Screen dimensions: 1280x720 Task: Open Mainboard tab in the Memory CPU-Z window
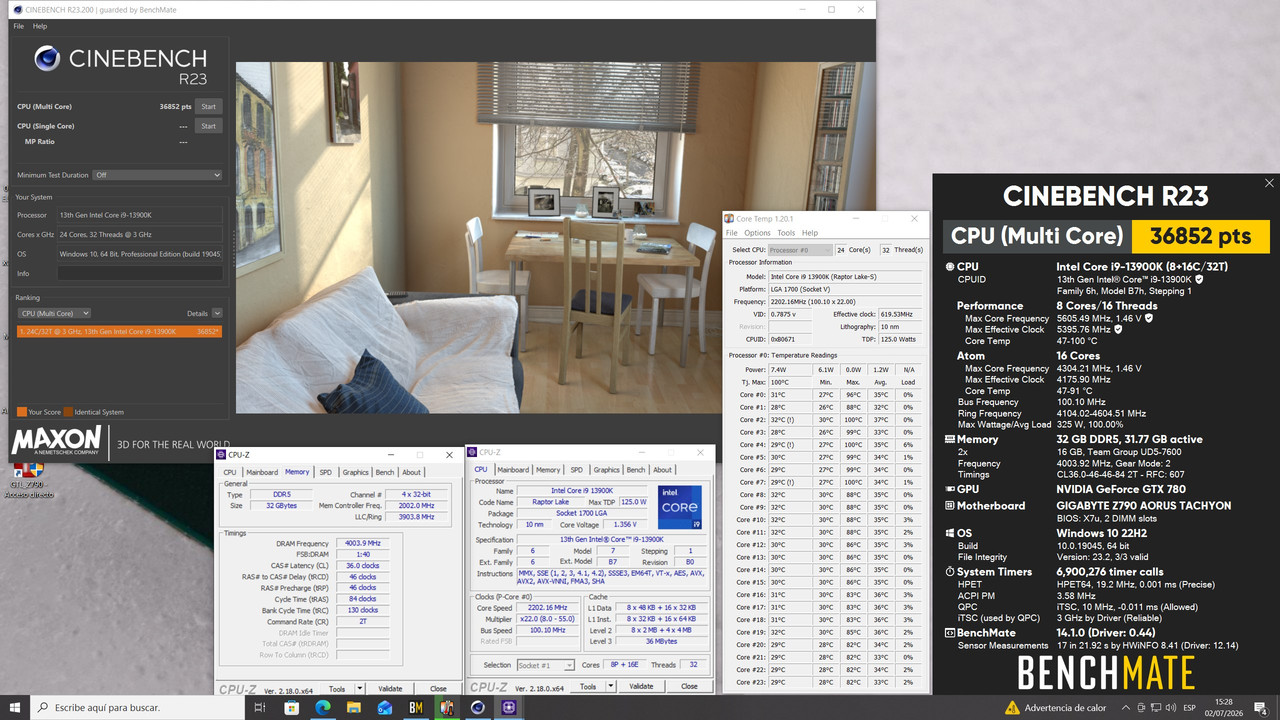tap(262, 472)
